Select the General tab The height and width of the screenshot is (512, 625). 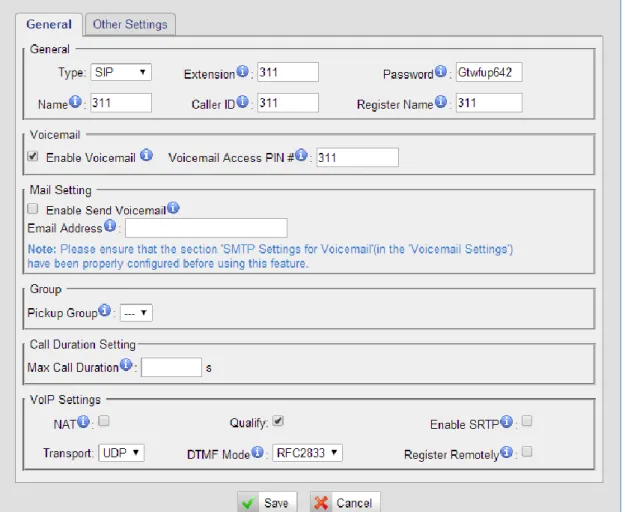point(49,24)
